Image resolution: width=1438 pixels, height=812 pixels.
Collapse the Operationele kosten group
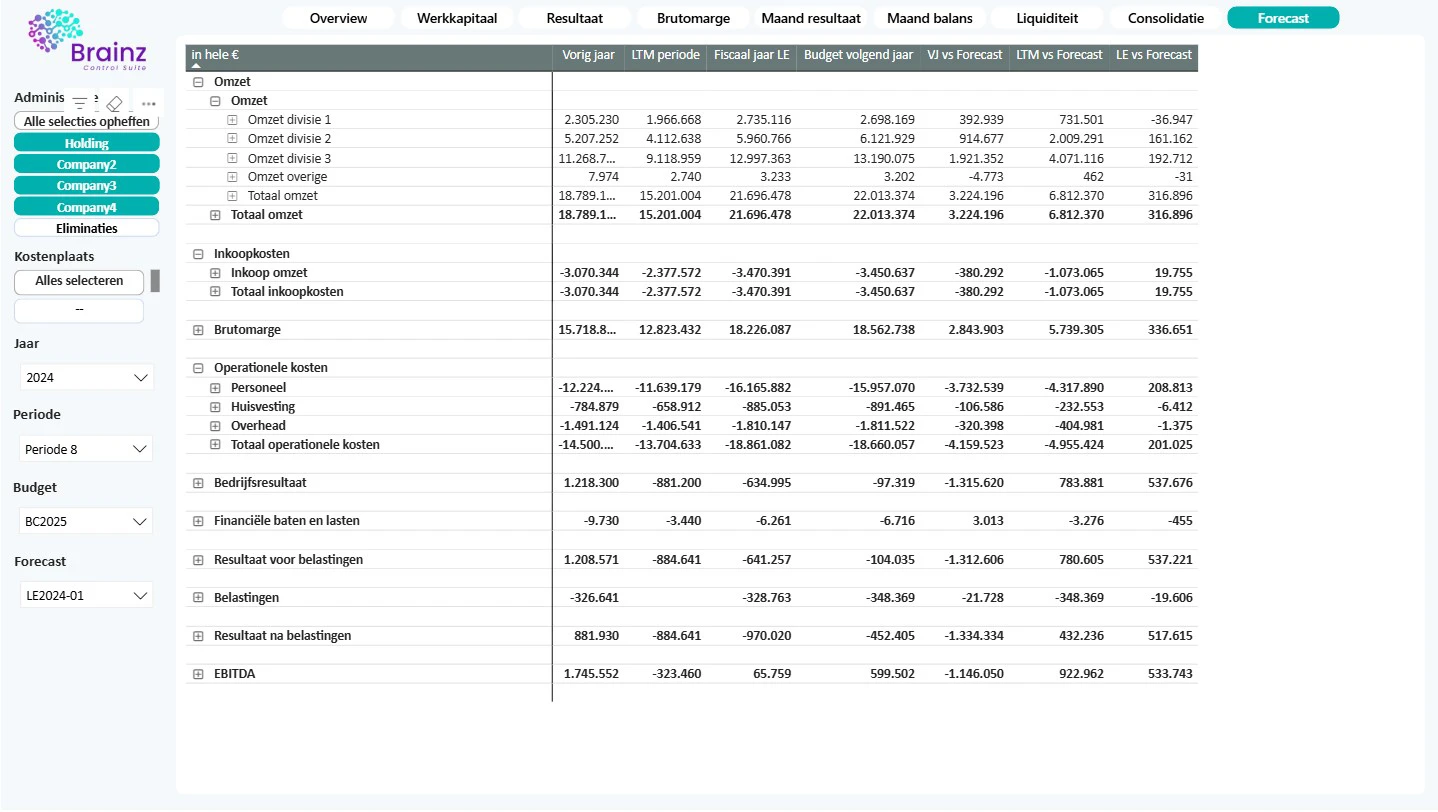[x=198, y=368]
